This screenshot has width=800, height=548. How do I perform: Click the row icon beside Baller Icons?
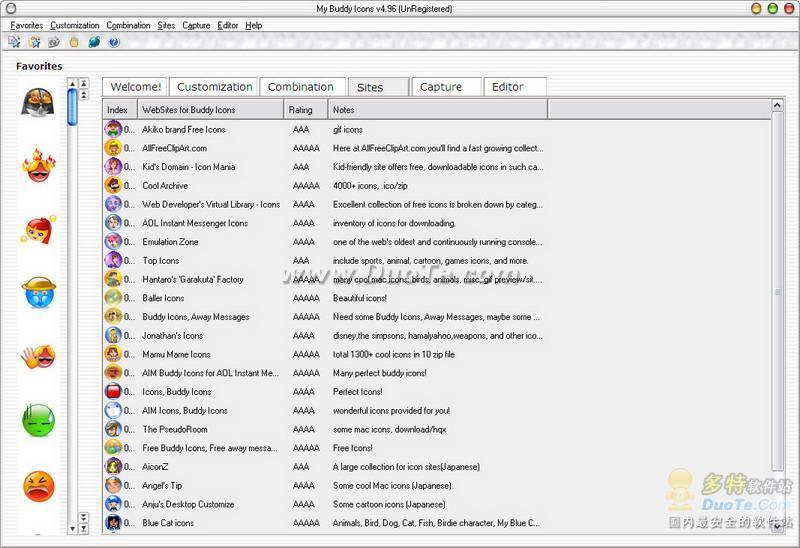pos(113,297)
